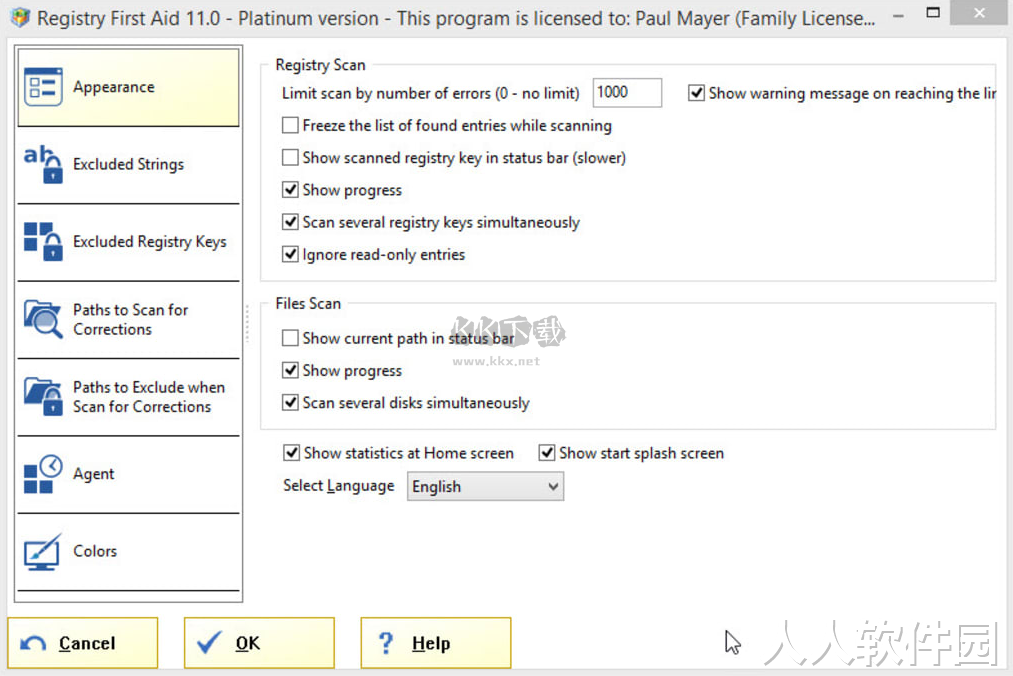Toggle Show warning message on reaching the limit

pyautogui.click(x=696, y=93)
